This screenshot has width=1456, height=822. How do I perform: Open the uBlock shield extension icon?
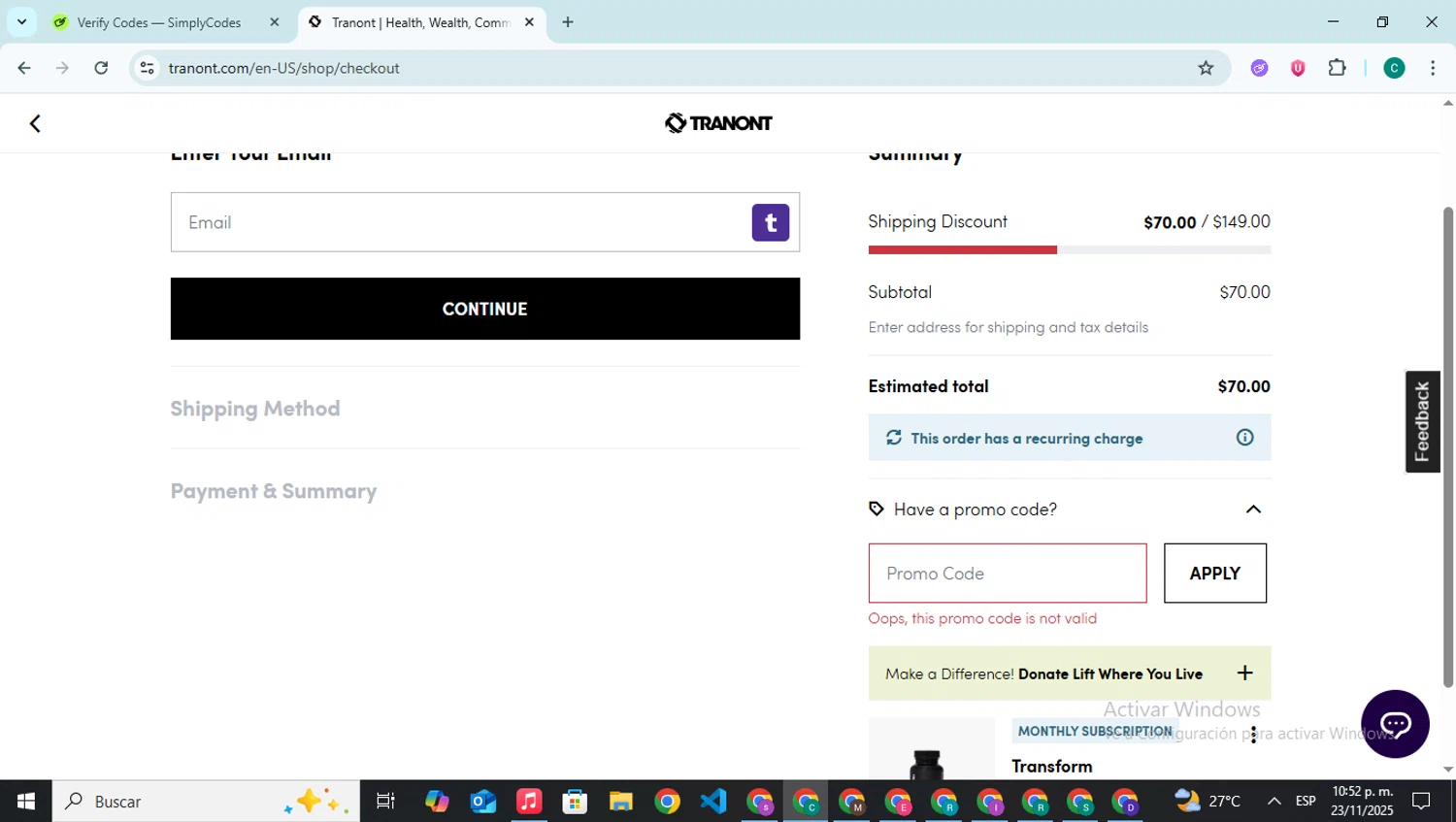click(x=1298, y=68)
